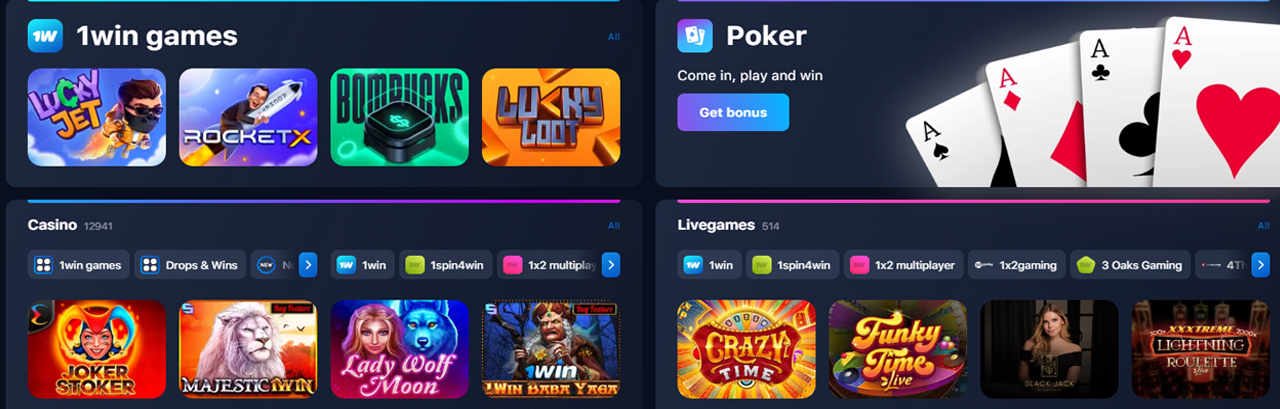Filter Livegames by 3 Oaks Gaming
1280x409 pixels.
click(x=1130, y=265)
